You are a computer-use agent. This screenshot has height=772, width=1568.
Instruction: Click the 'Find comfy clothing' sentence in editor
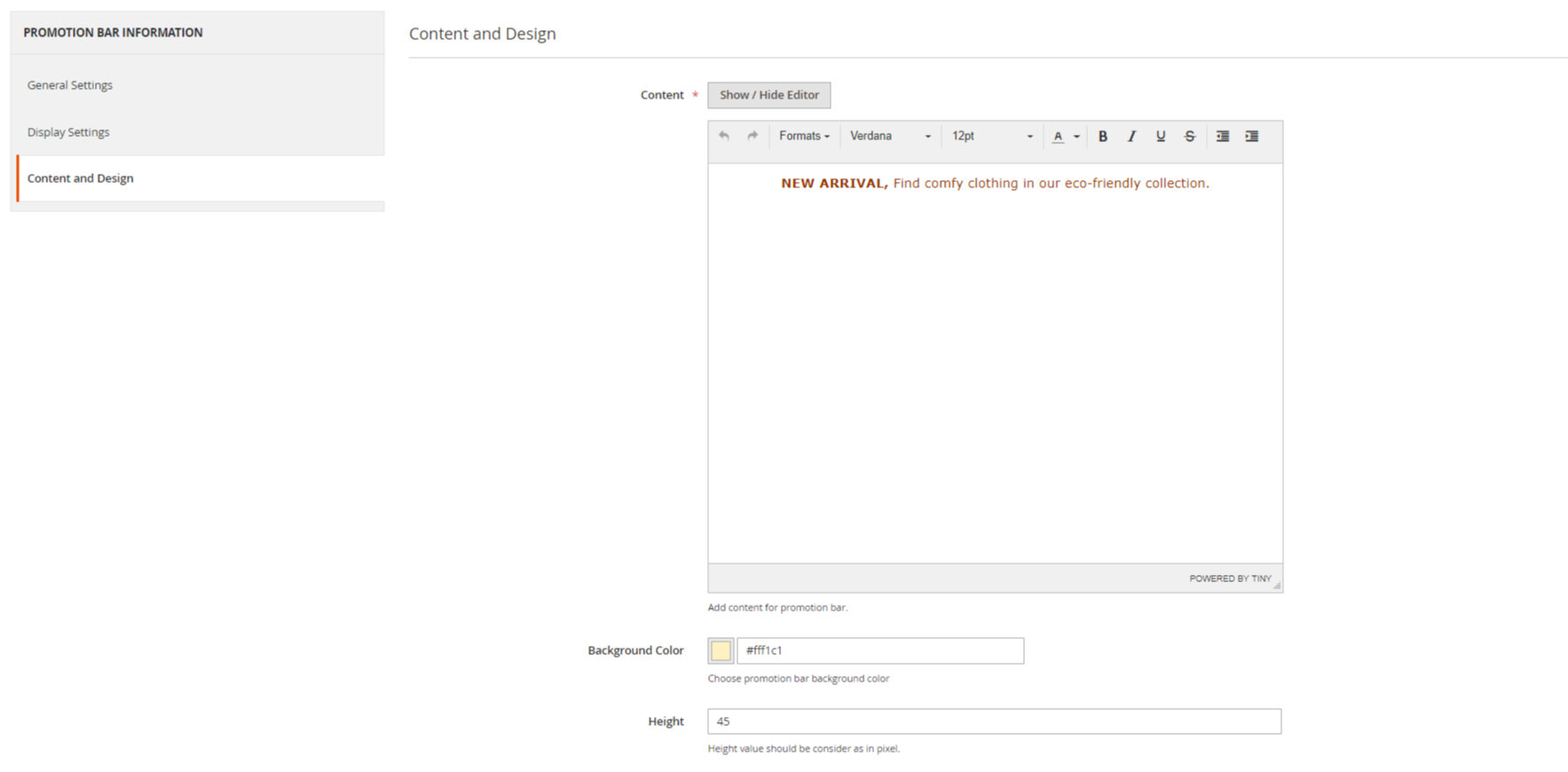tap(1052, 184)
